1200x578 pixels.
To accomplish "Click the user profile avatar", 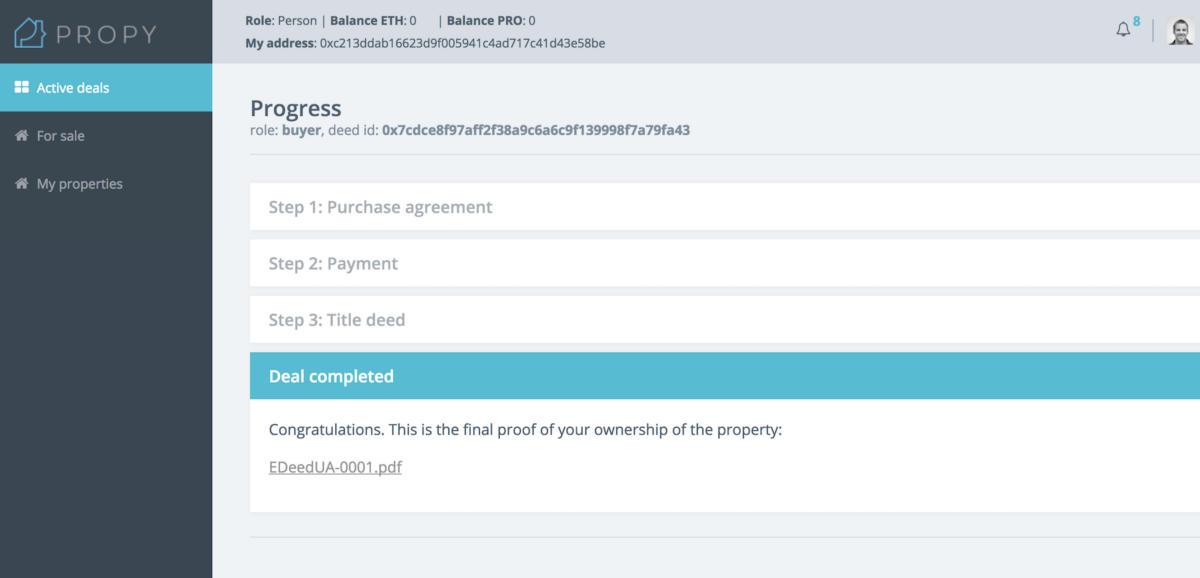I will pyautogui.click(x=1181, y=31).
